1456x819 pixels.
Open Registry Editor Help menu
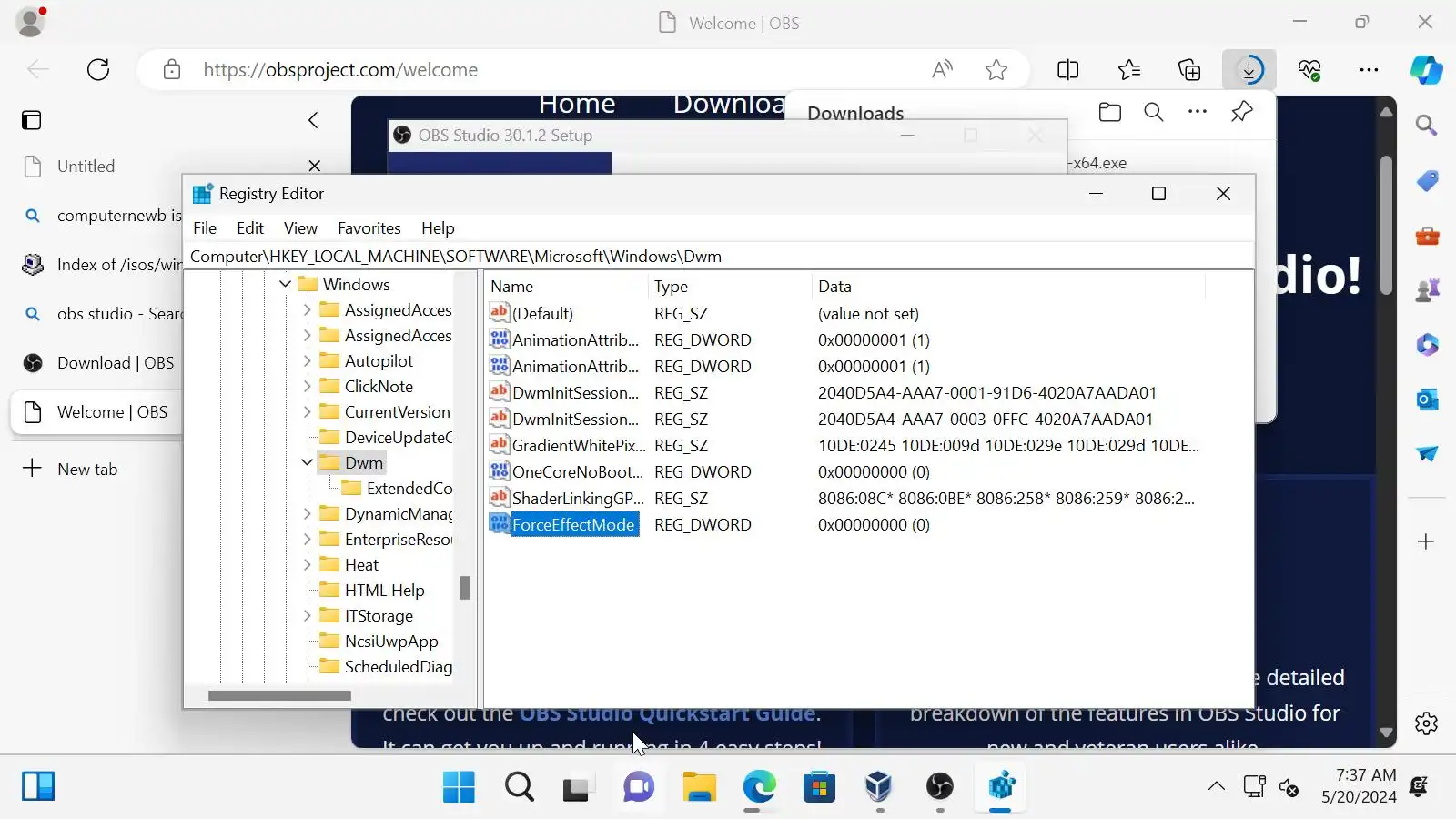438,228
